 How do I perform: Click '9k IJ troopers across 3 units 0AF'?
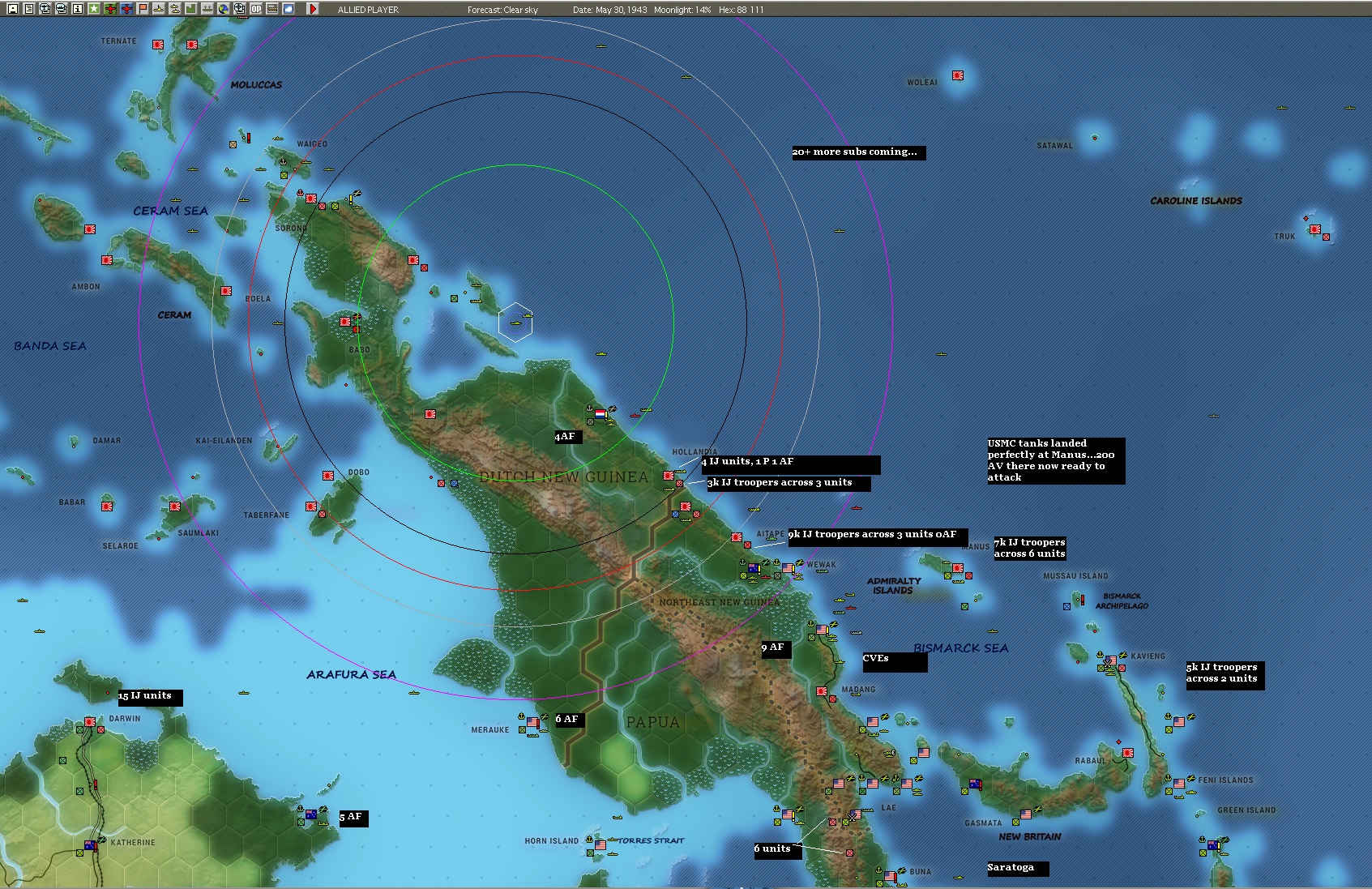(x=877, y=536)
